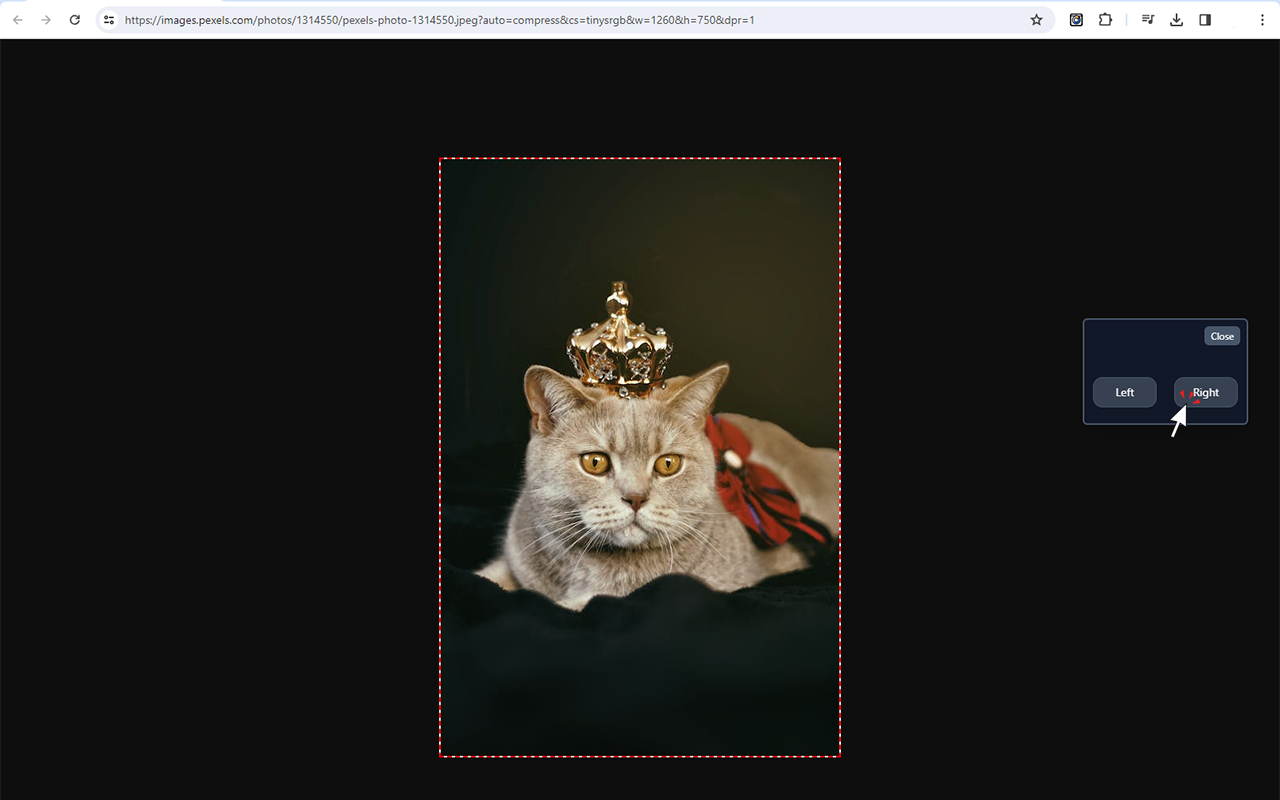Go forward with the forward arrow
Image resolution: width=1280 pixels, height=800 pixels.
pyautogui.click(x=45, y=20)
